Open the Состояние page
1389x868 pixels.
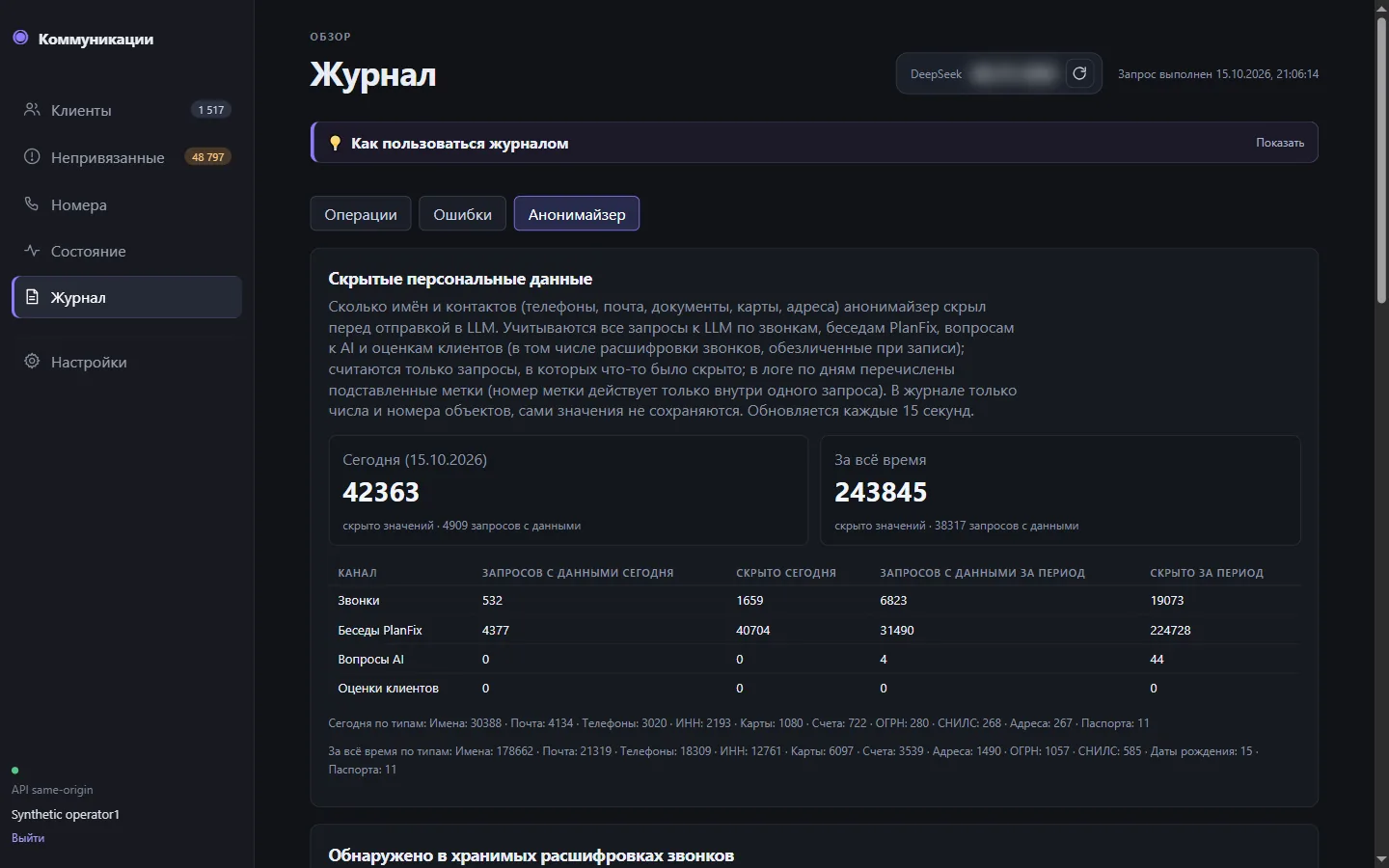tap(126, 251)
